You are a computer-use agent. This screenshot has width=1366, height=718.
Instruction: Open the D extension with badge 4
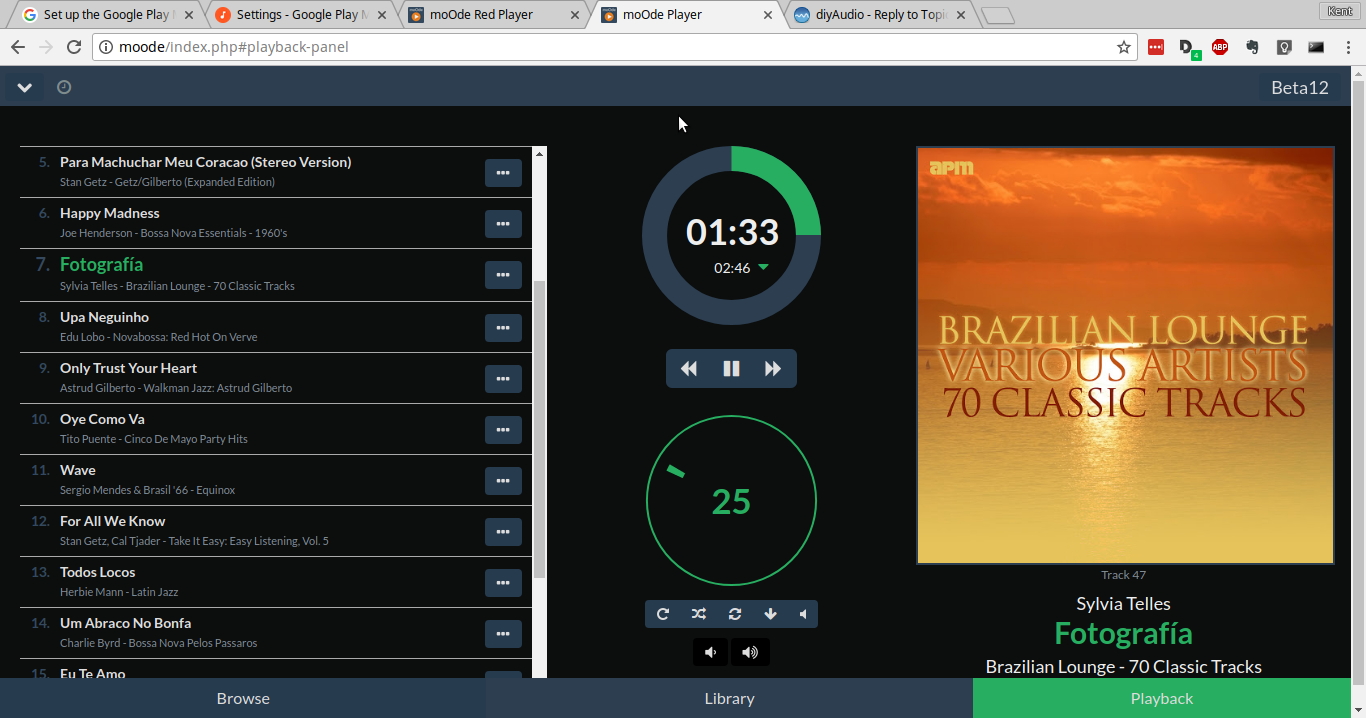(1188, 48)
